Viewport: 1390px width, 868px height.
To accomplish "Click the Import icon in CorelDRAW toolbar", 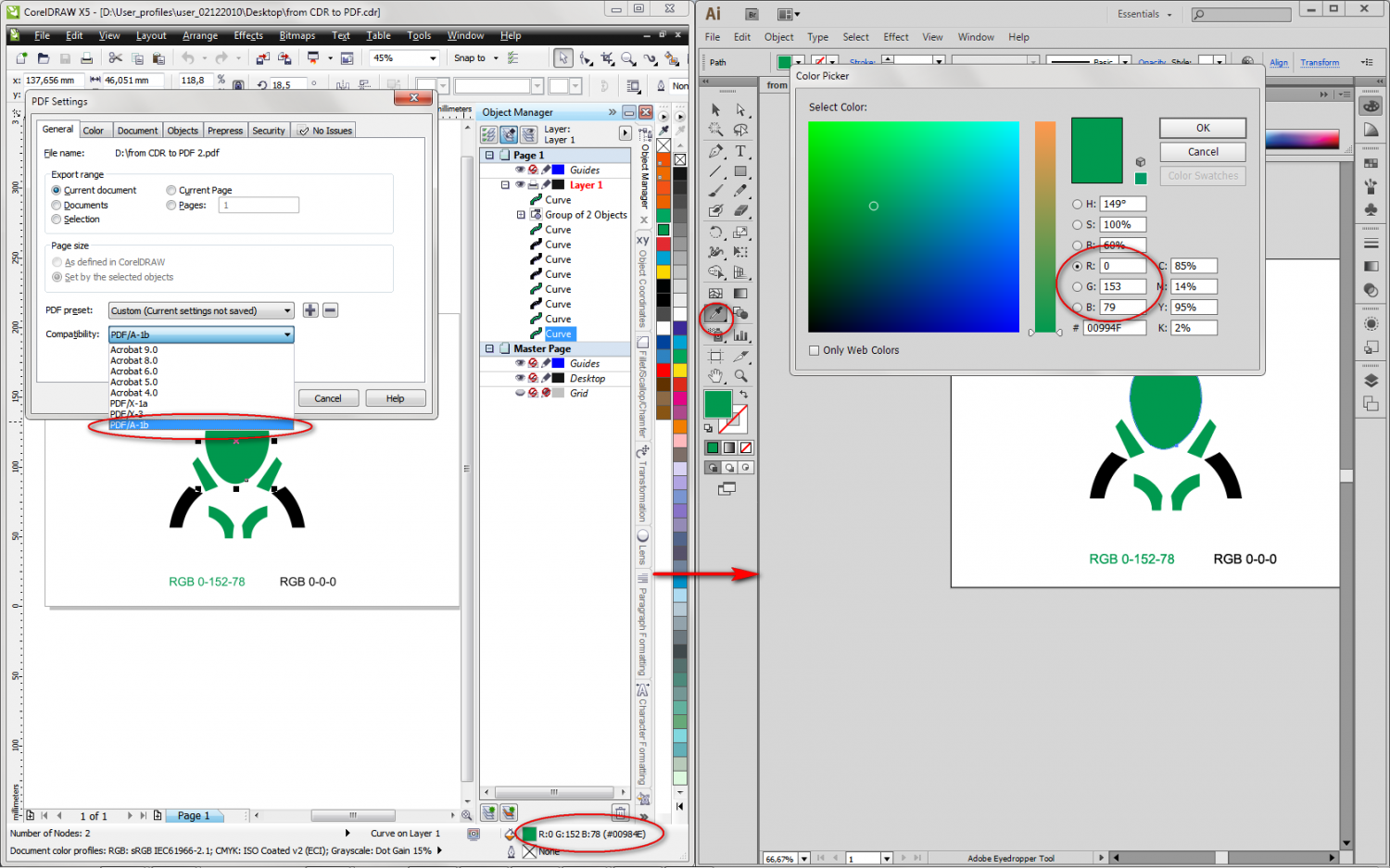I will 262,58.
